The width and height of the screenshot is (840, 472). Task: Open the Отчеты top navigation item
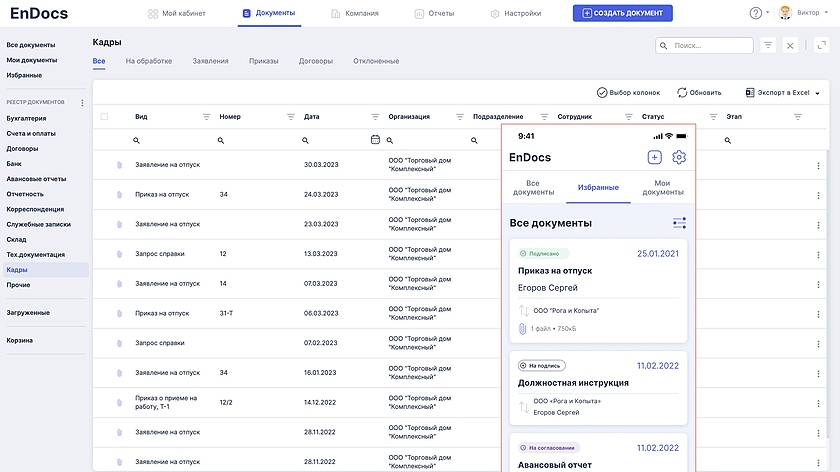pos(432,13)
